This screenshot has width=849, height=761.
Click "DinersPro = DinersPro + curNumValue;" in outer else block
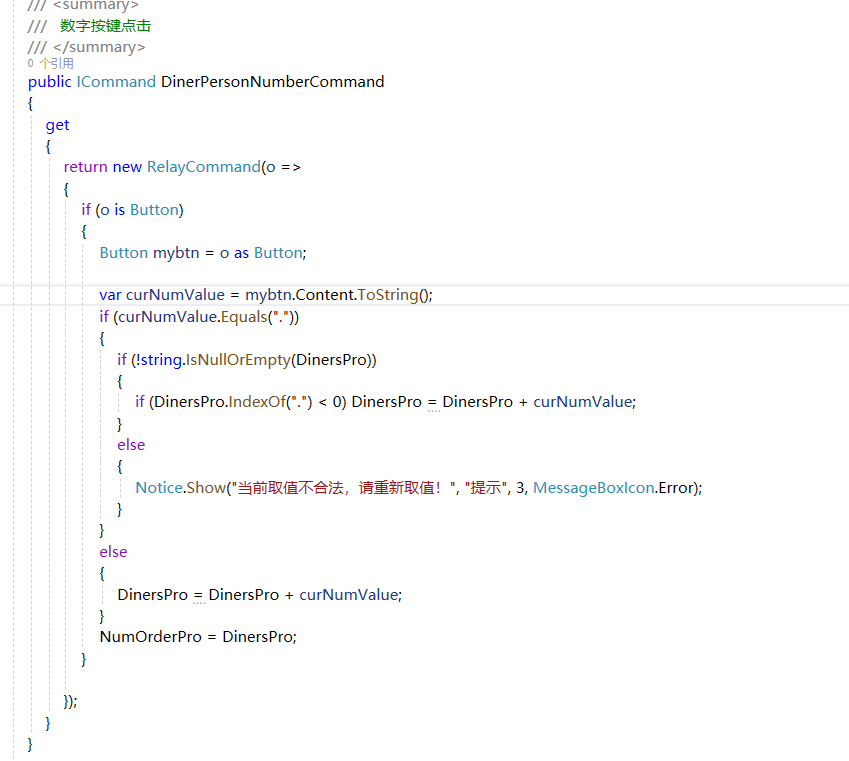[260, 595]
